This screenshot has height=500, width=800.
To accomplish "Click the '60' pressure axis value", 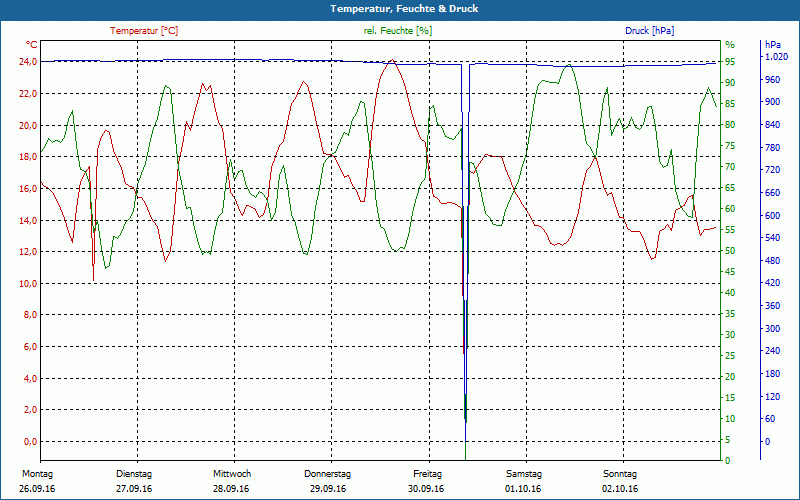I will pos(770,418).
